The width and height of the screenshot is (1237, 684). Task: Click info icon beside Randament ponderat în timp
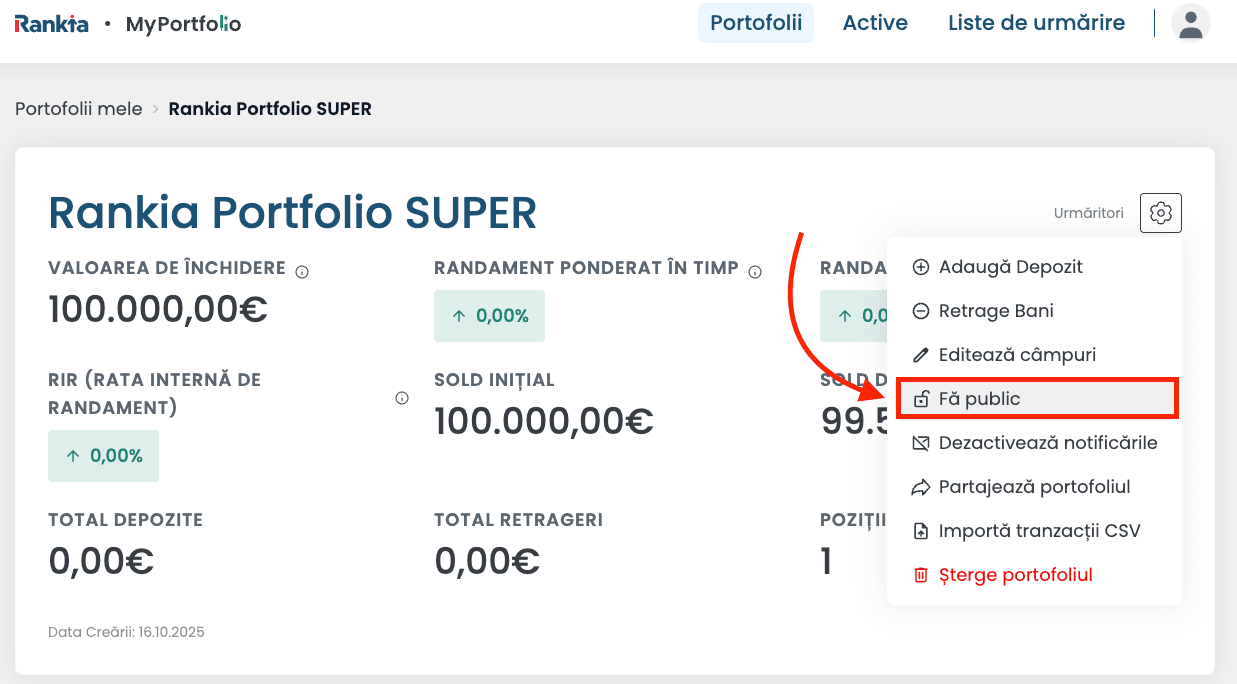pyautogui.click(x=755, y=271)
